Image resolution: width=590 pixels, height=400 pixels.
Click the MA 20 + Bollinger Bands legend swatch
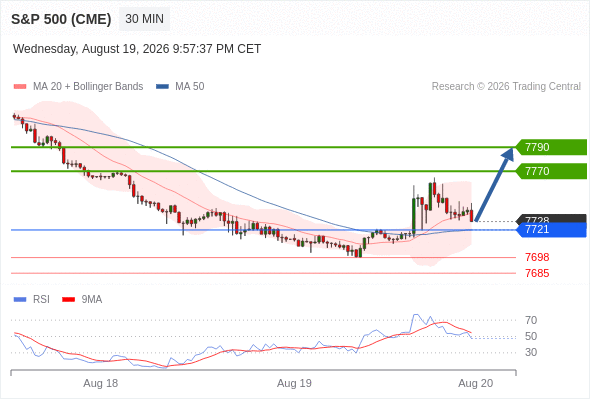tap(20, 87)
